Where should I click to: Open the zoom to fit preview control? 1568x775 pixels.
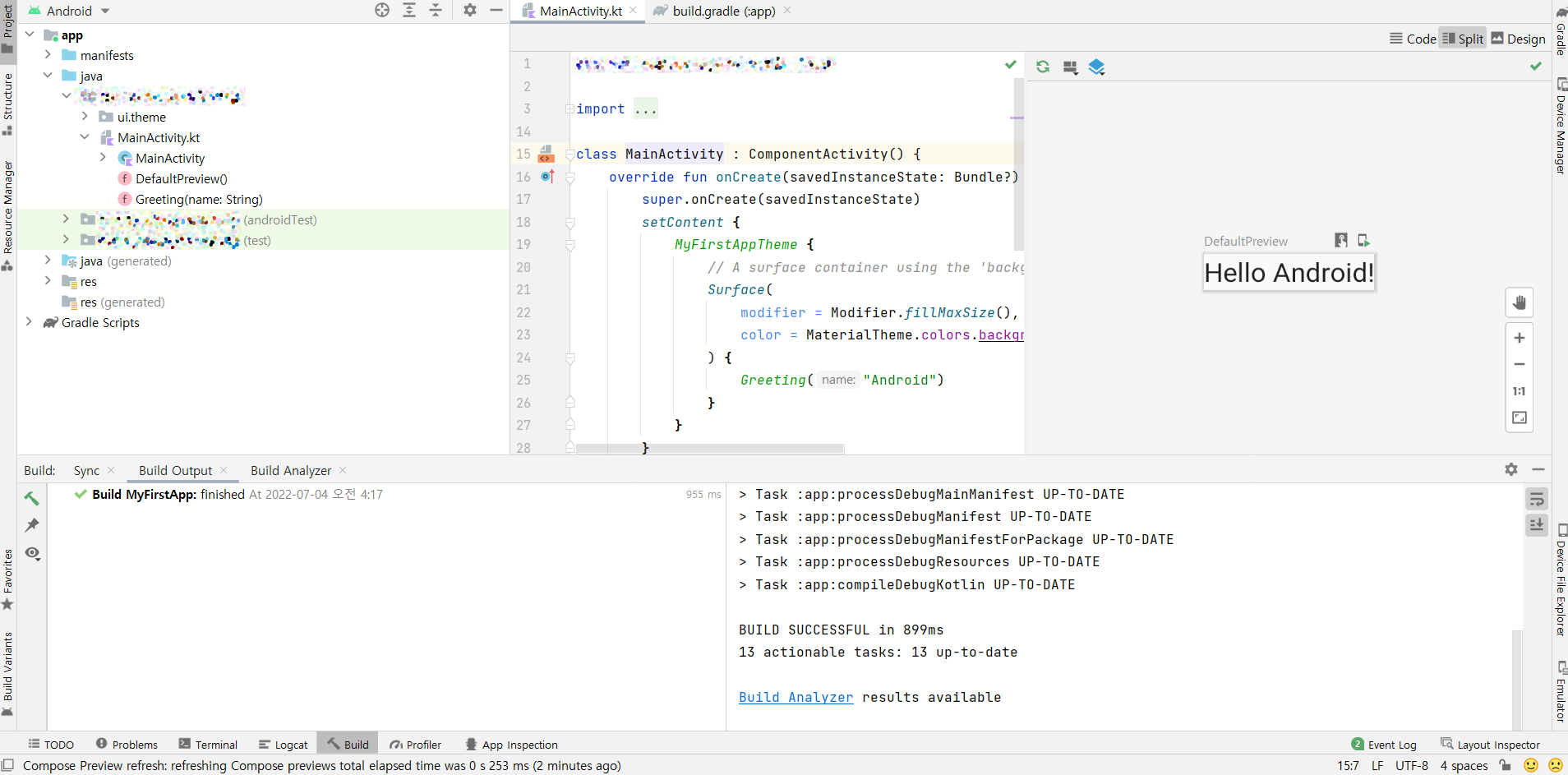1520,417
